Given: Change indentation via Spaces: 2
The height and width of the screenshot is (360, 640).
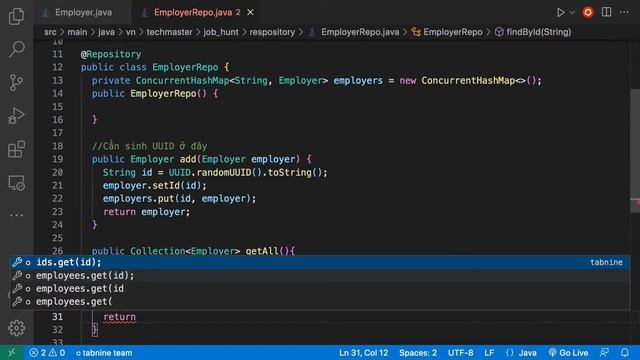Looking at the screenshot, I should (418, 353).
